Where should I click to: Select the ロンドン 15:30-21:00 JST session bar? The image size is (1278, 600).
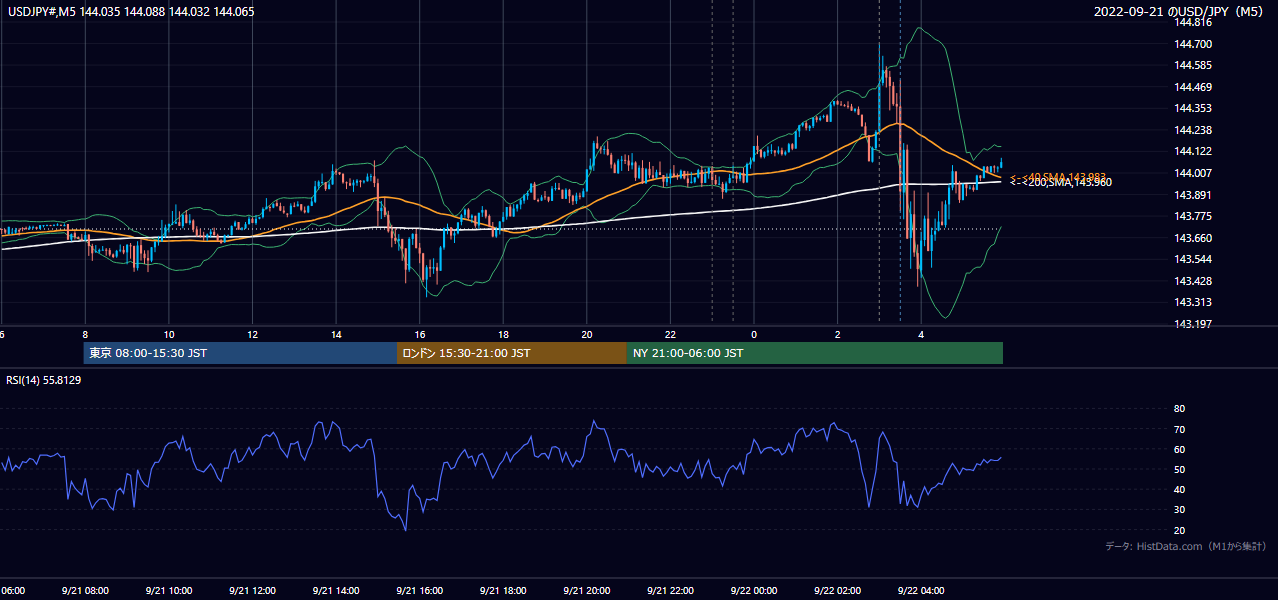pyautogui.click(x=512, y=353)
